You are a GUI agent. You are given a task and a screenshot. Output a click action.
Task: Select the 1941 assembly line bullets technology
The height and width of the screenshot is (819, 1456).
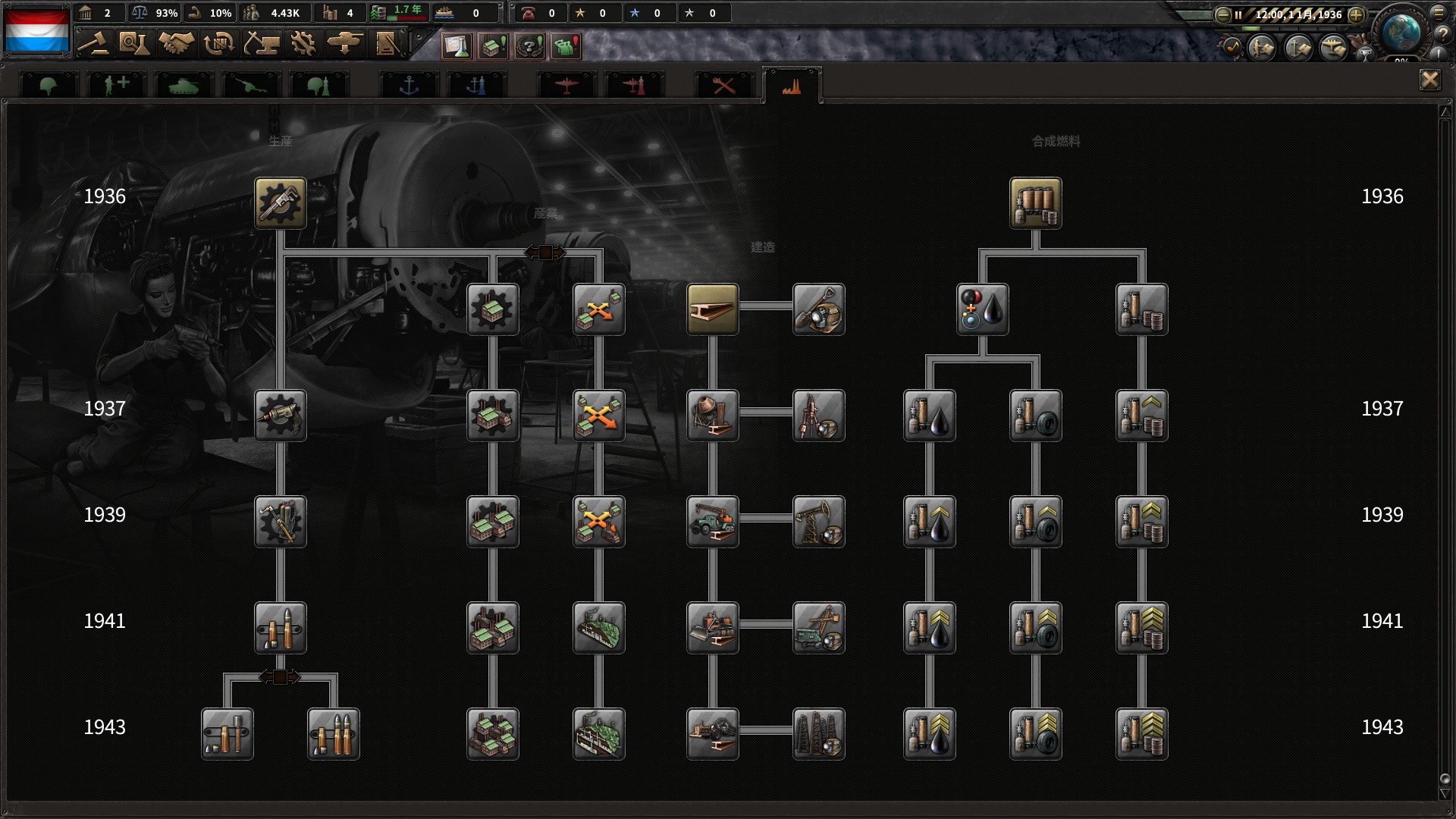281,628
